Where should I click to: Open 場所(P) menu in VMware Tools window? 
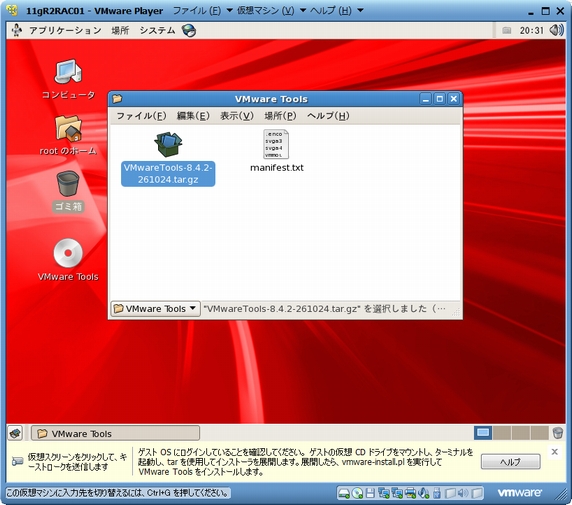(x=280, y=116)
